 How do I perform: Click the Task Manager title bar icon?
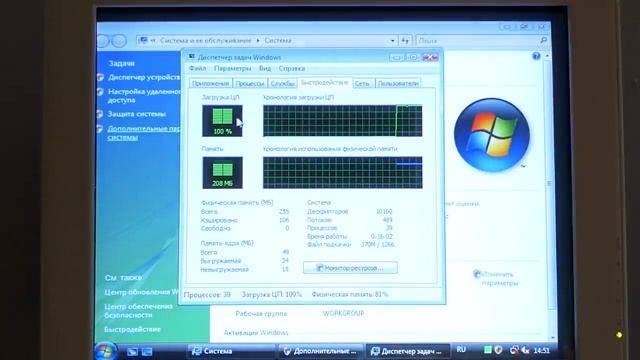click(x=192, y=57)
